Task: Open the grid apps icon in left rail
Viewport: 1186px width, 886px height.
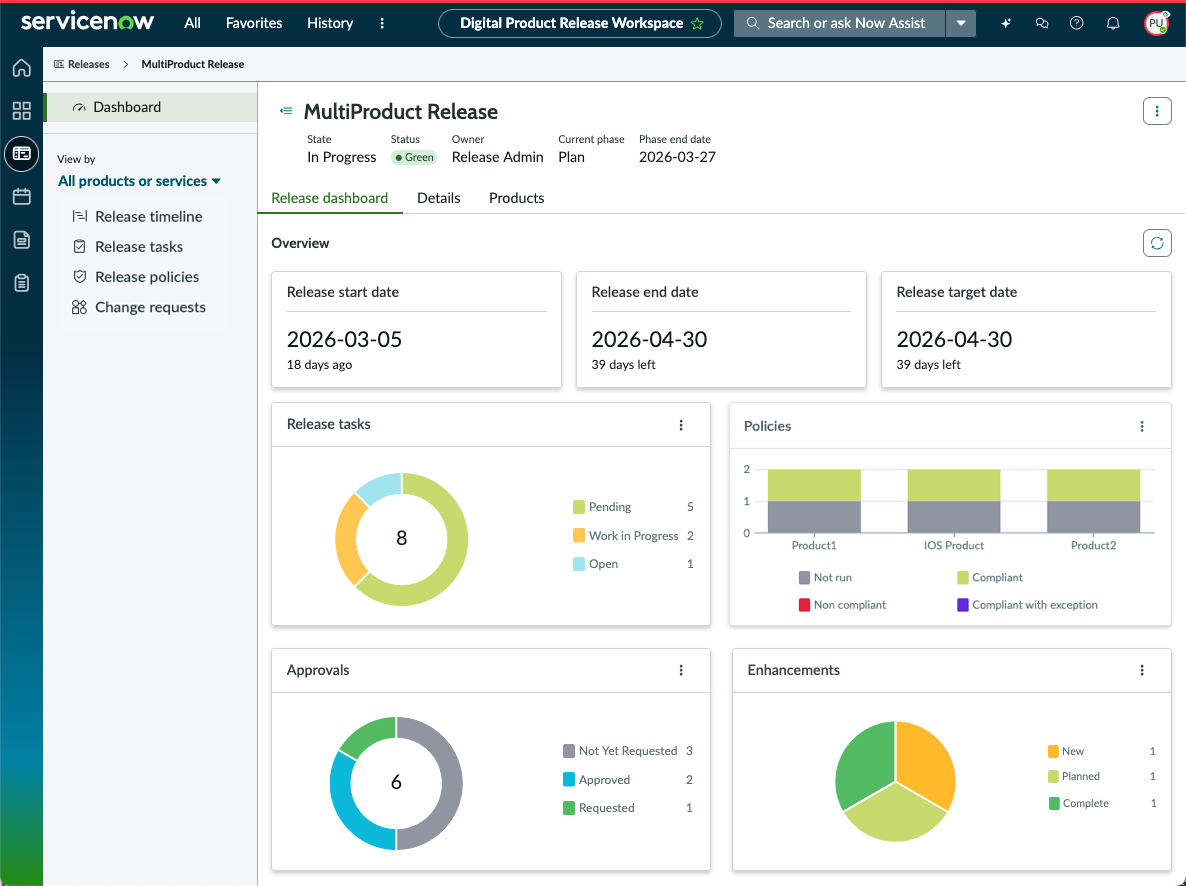Action: tap(21, 111)
